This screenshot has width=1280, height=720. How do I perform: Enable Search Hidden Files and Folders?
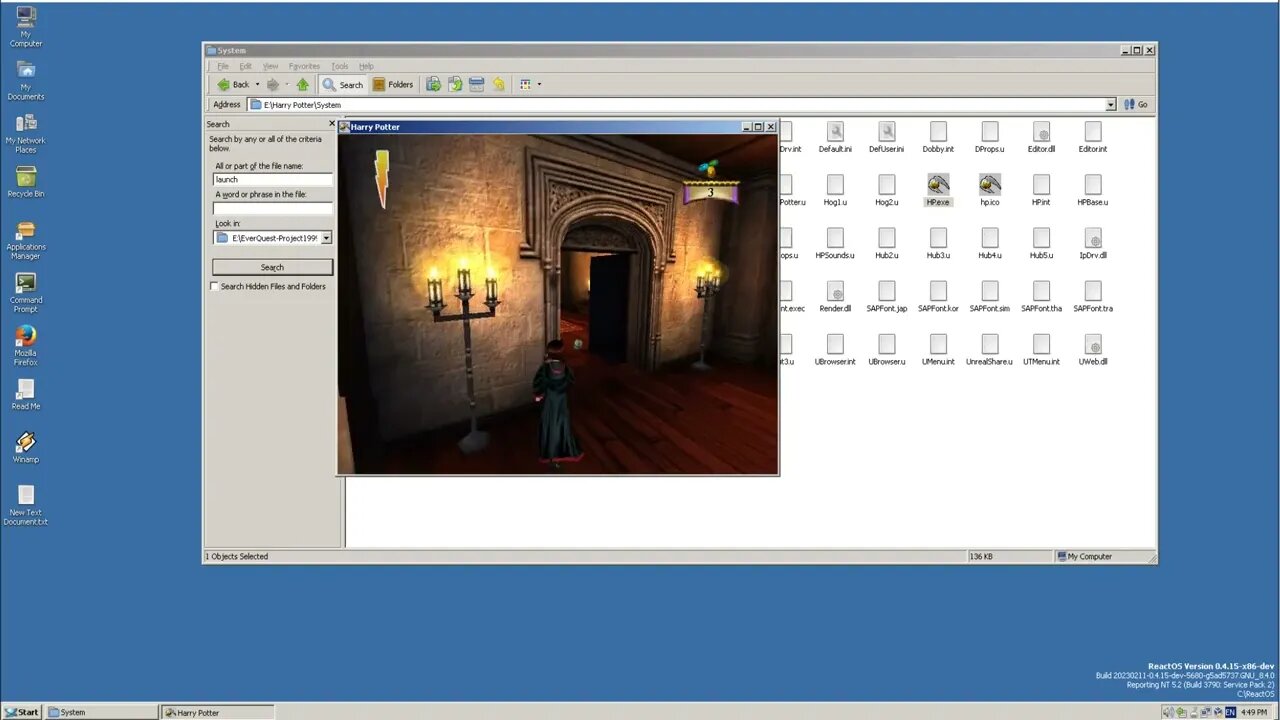pos(214,286)
